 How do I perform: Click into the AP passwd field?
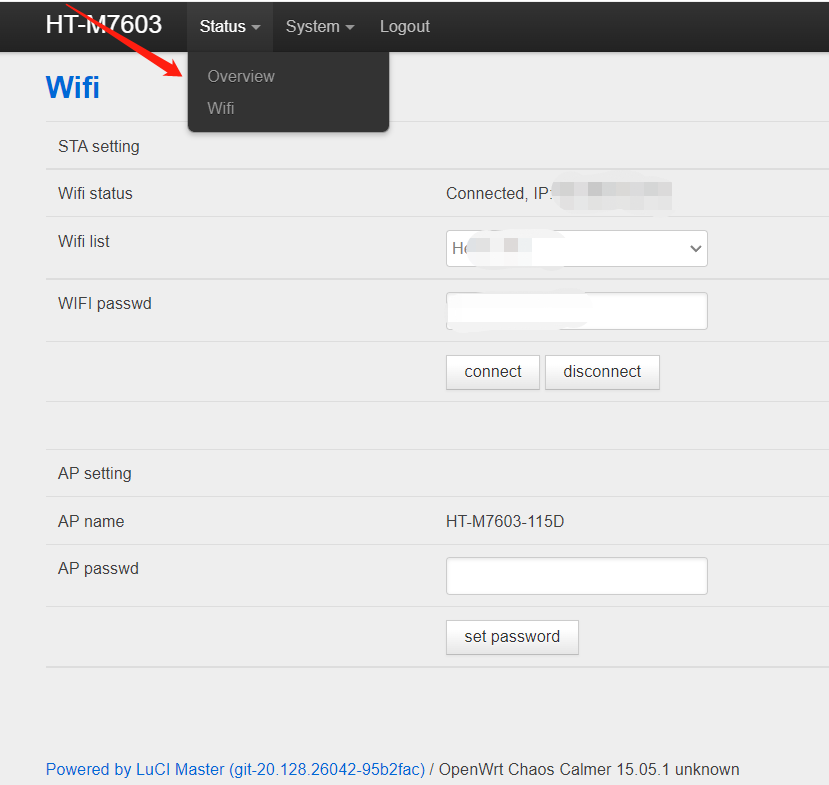point(576,576)
